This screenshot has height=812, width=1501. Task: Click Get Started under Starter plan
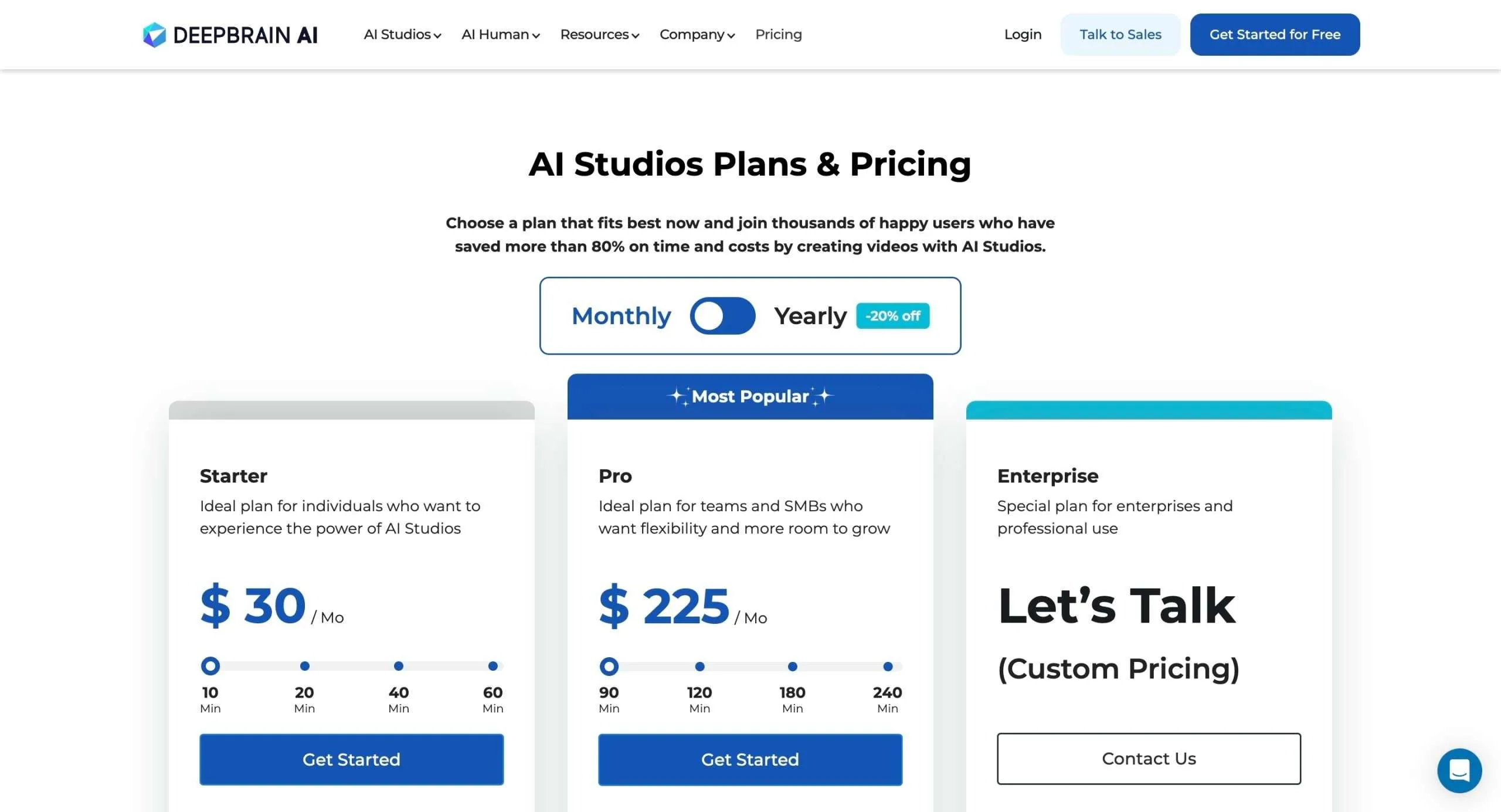coord(351,759)
